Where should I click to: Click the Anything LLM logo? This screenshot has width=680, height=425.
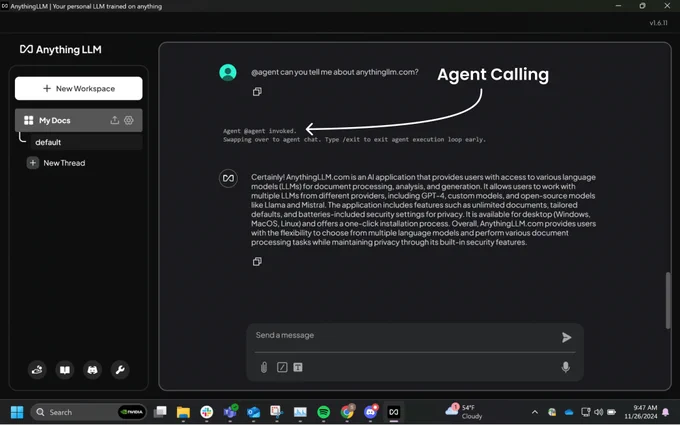coord(61,49)
